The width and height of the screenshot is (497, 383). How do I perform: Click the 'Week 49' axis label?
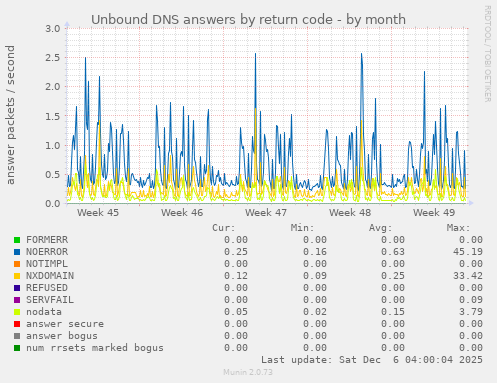click(x=434, y=213)
